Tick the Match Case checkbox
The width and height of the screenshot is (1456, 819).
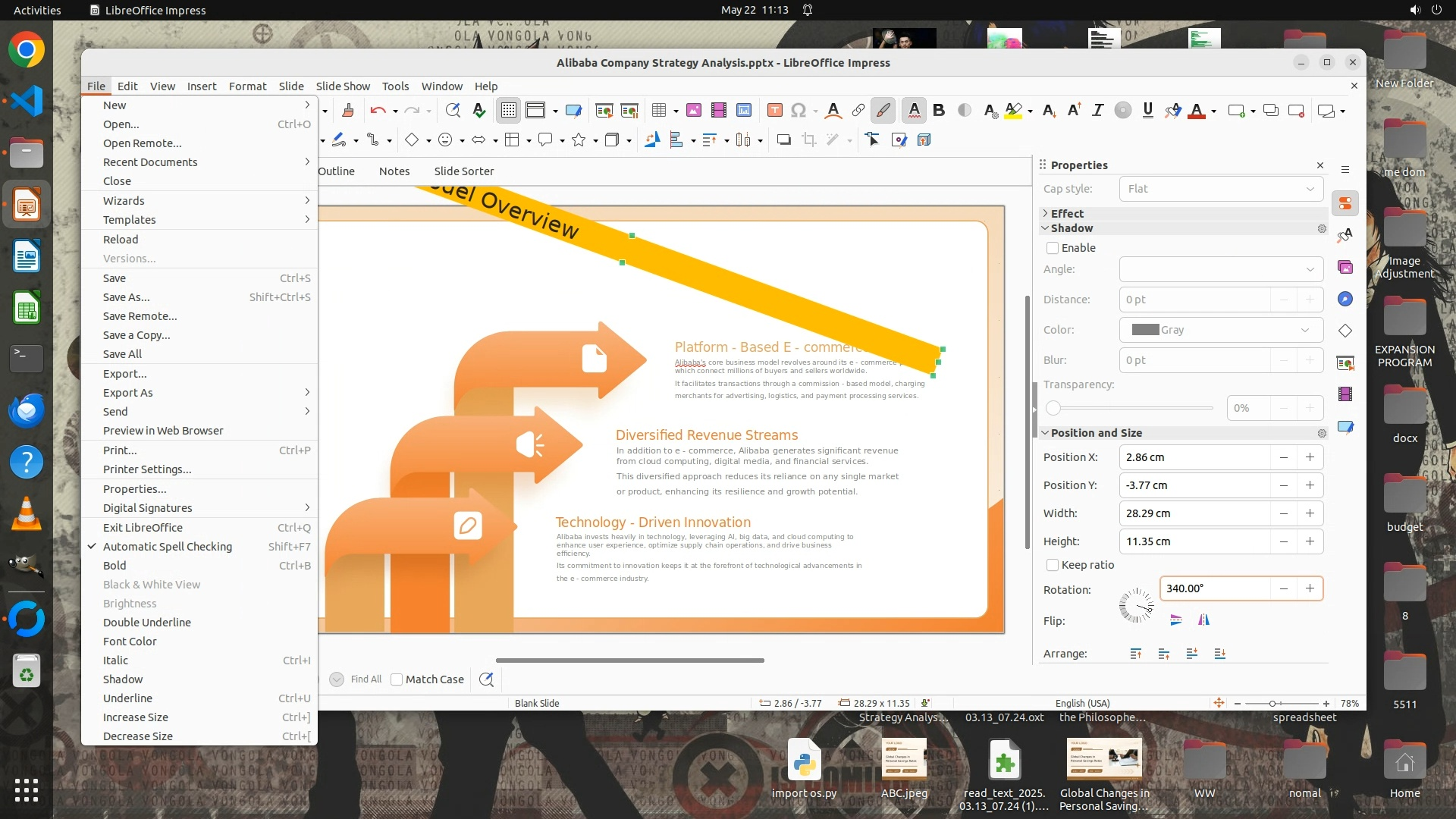point(397,679)
